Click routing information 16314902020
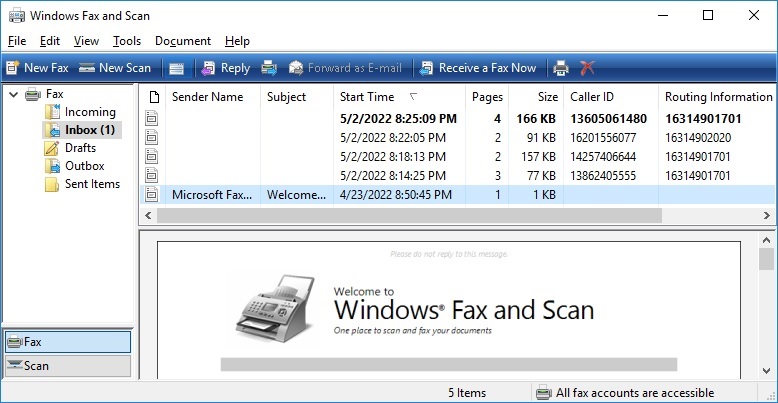Viewport: 778px width, 403px height. (x=698, y=138)
